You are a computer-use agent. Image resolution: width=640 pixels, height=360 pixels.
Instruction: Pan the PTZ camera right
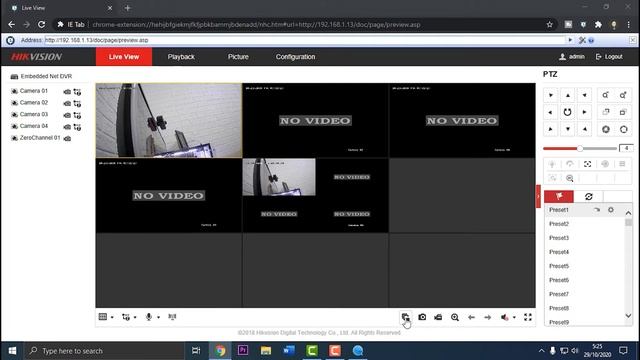tap(584, 112)
